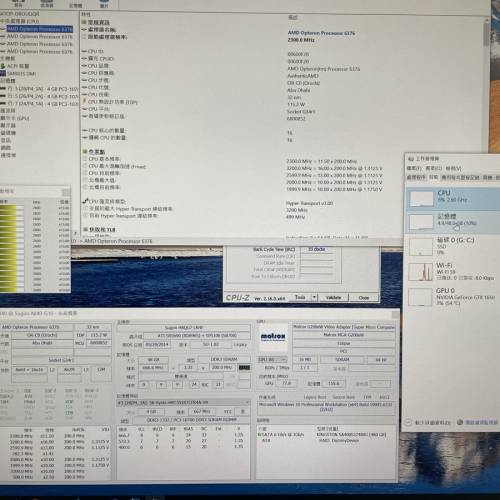
Task: Select the ACPI entry in HWiNFO tree
Action: coord(18,66)
